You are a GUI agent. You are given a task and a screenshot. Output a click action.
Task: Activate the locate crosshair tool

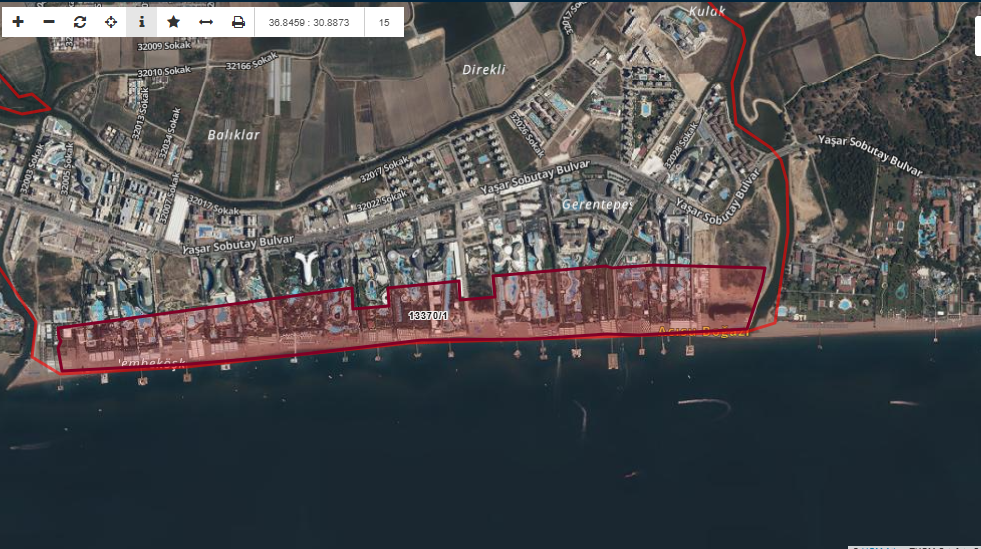click(x=111, y=22)
